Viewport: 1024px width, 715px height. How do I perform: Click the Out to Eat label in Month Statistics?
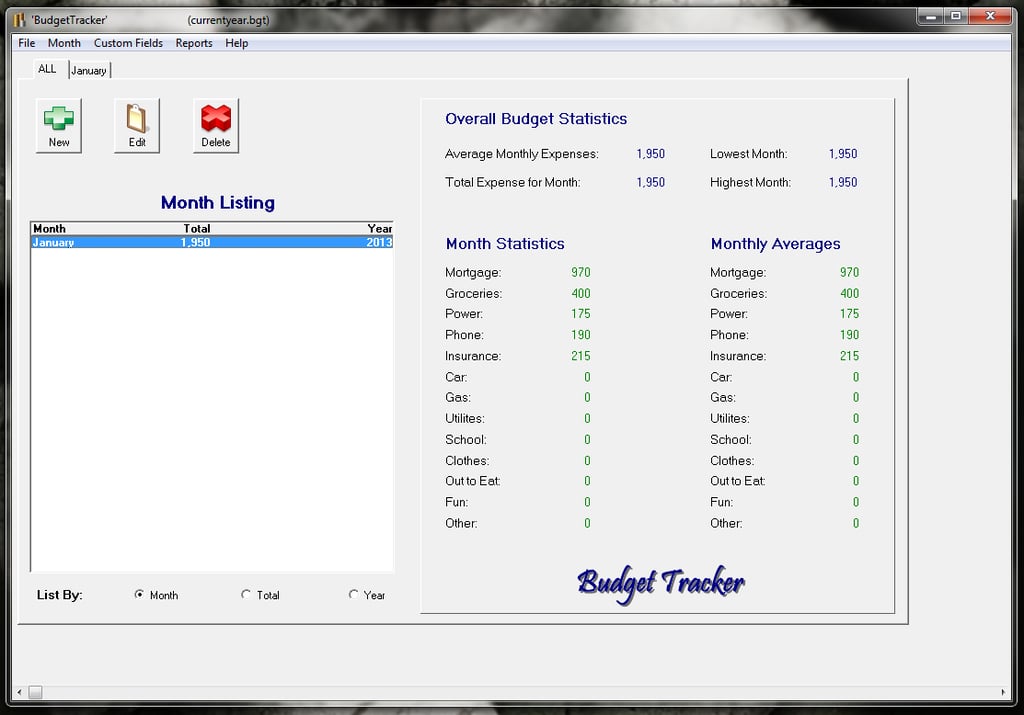coord(473,481)
